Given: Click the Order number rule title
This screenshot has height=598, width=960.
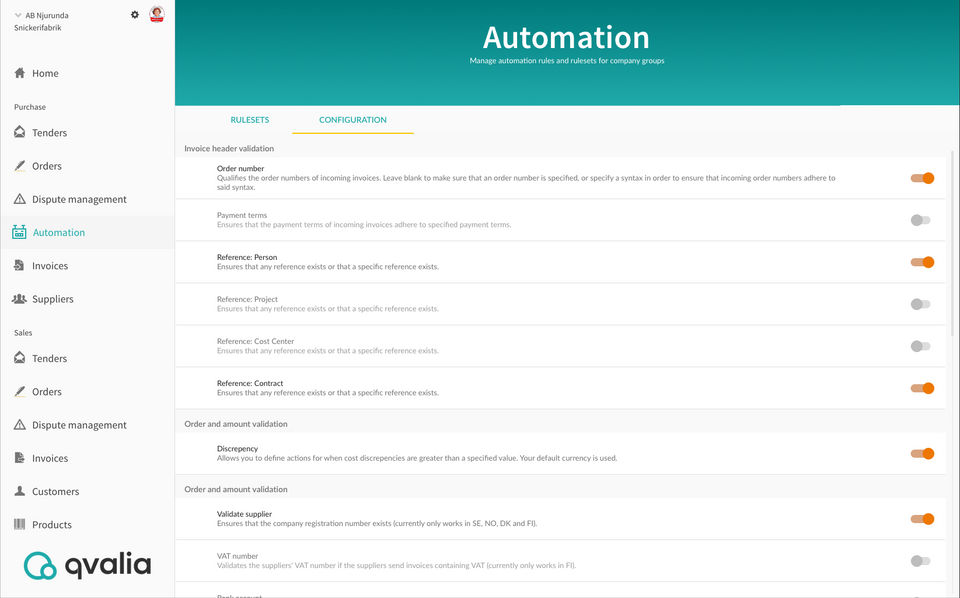Looking at the screenshot, I should click(240, 168).
